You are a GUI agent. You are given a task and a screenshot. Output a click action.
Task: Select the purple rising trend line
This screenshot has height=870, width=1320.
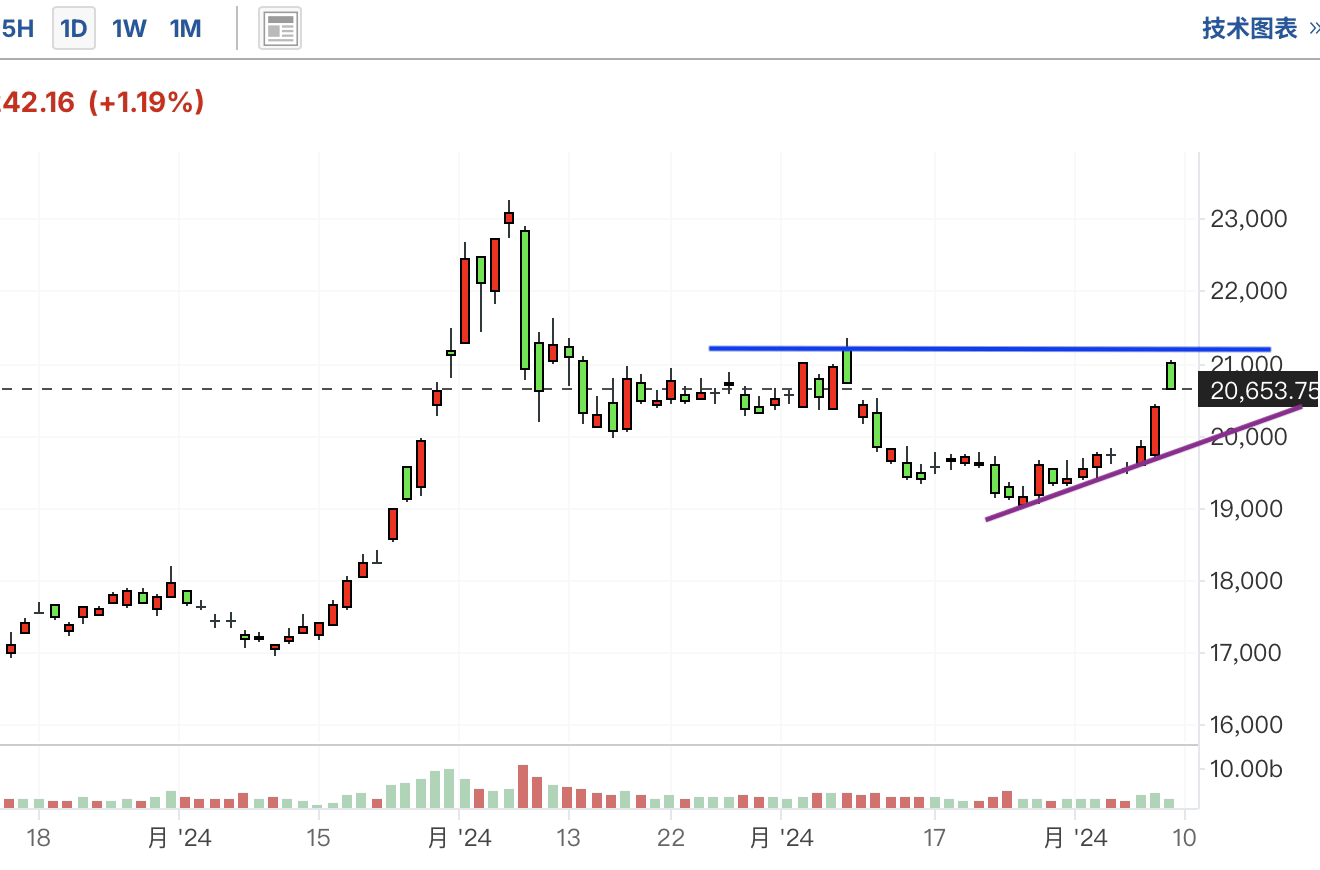click(1143, 463)
